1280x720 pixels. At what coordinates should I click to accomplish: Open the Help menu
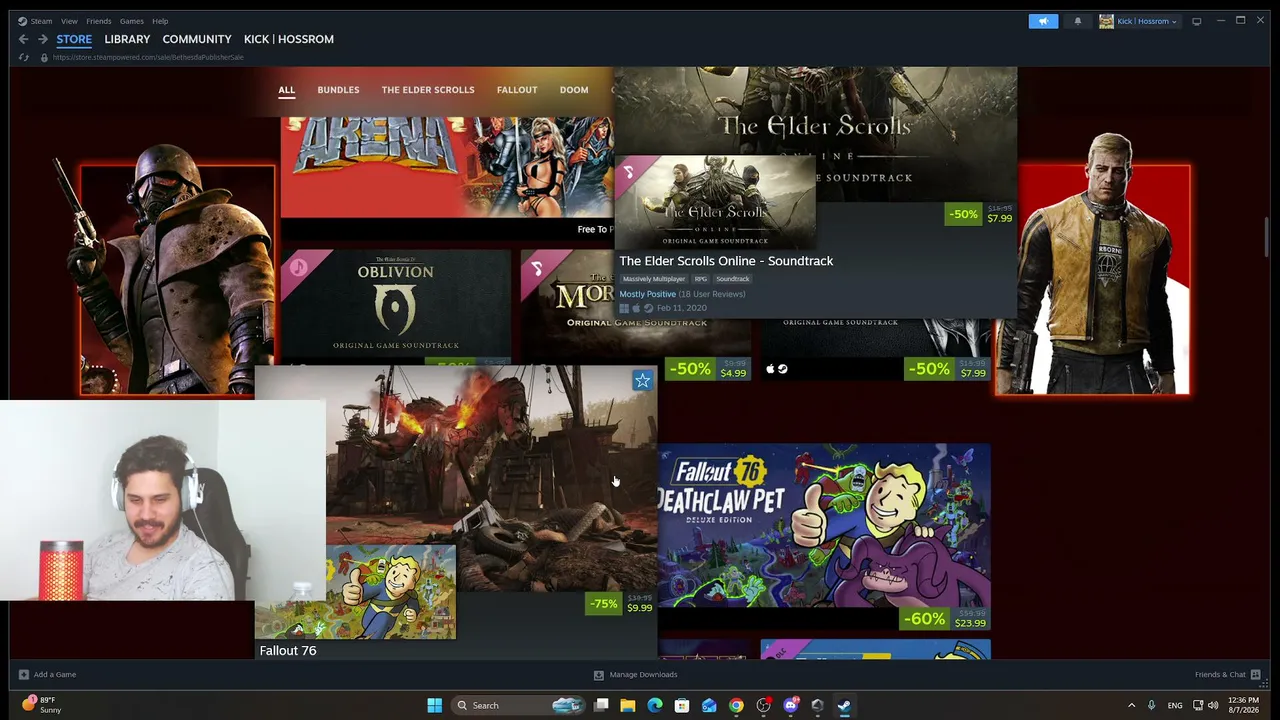[160, 21]
